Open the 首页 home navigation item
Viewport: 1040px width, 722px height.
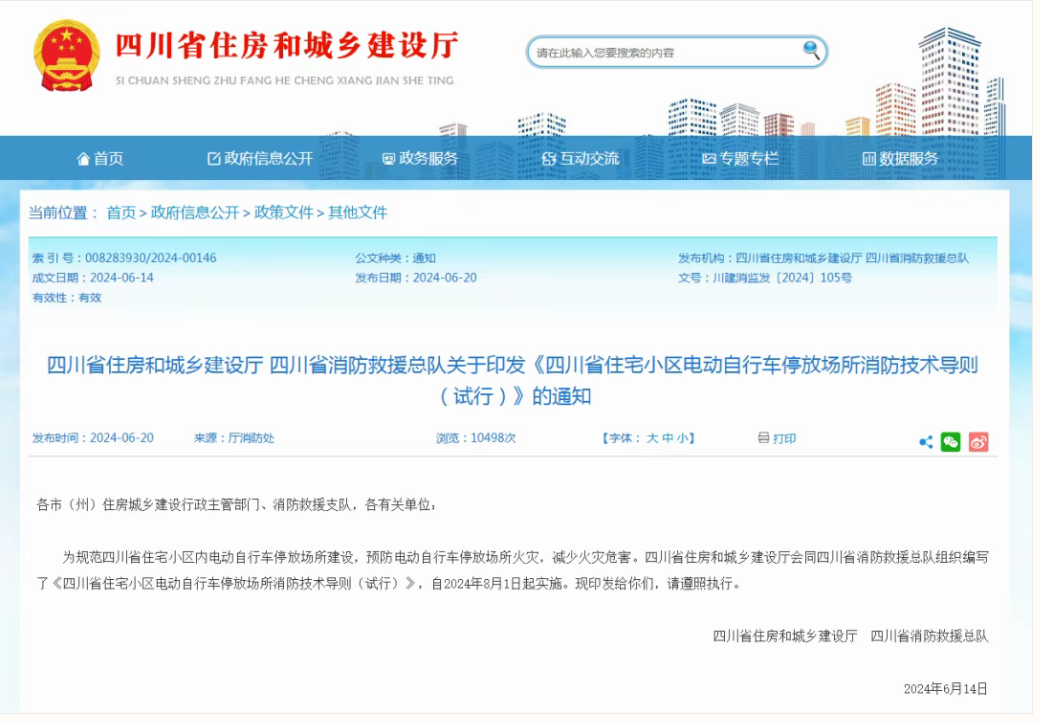coord(100,158)
